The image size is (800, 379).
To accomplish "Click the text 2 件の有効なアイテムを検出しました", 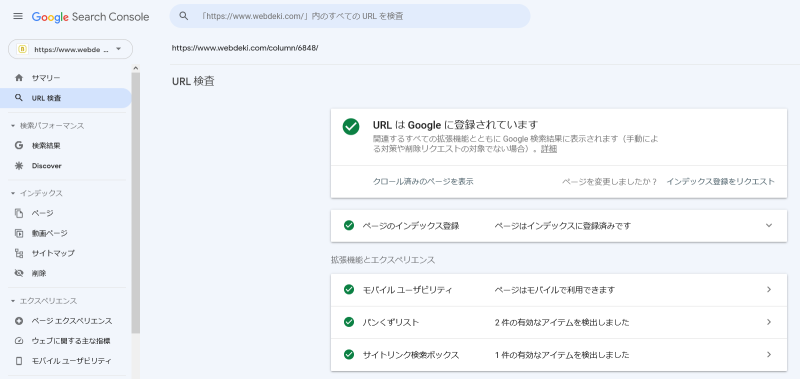I will click(x=562, y=322).
